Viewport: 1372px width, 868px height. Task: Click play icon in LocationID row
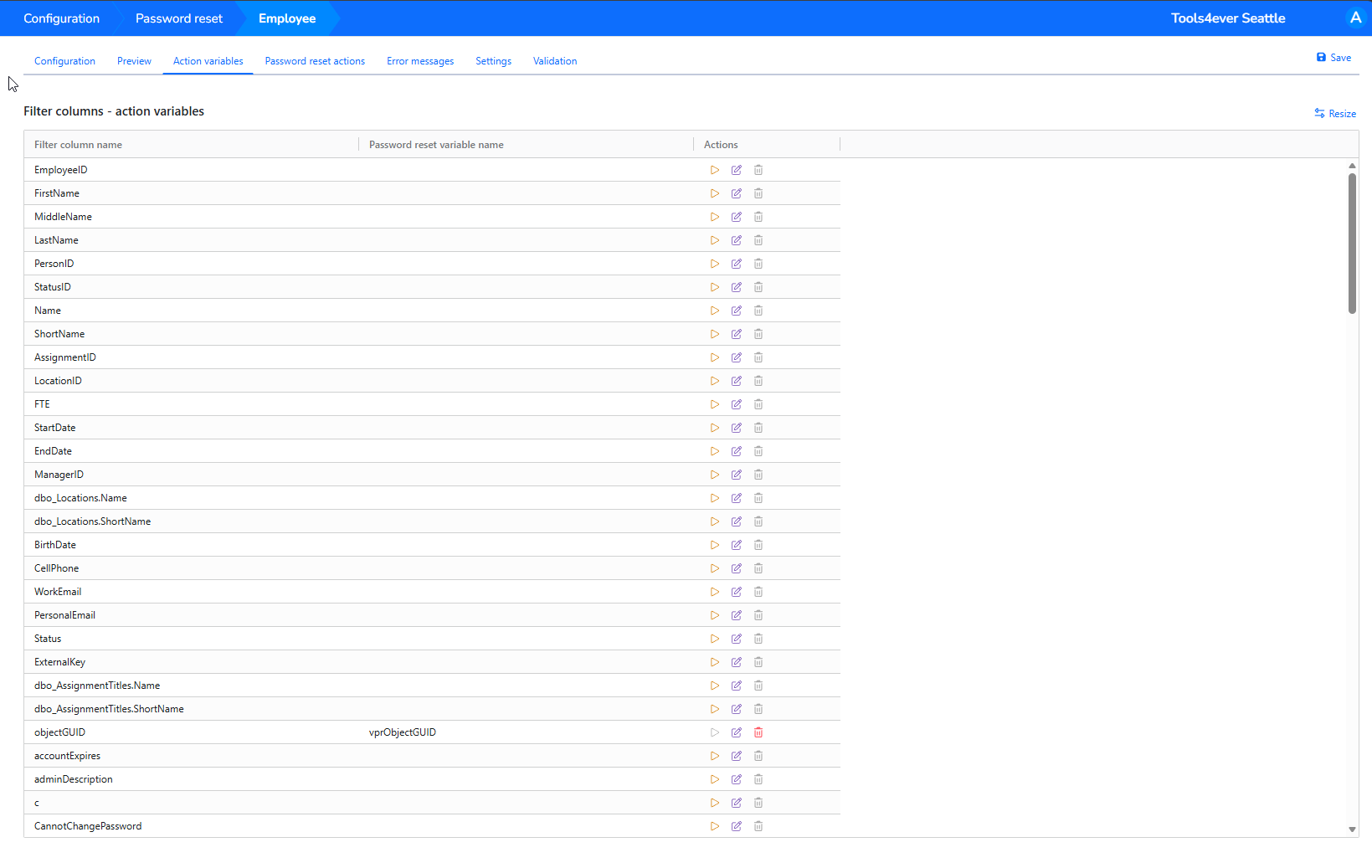point(715,381)
